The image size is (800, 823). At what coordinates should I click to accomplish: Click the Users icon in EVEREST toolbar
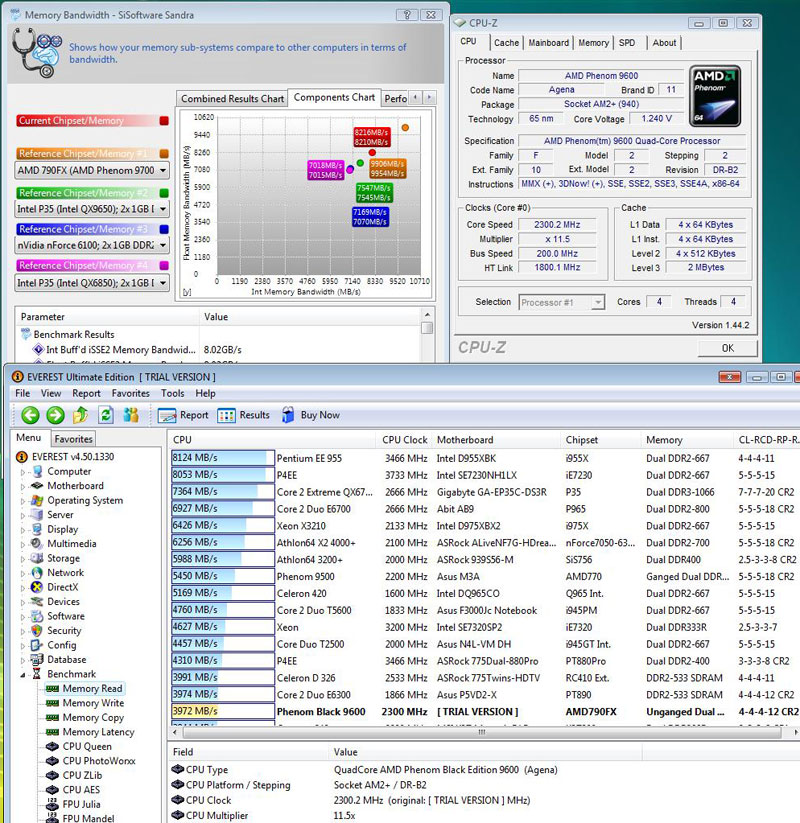(x=131, y=415)
